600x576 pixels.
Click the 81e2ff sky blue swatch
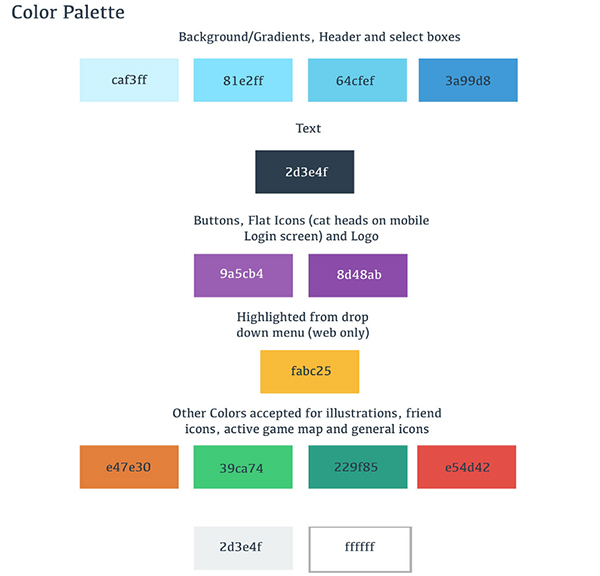pos(243,80)
